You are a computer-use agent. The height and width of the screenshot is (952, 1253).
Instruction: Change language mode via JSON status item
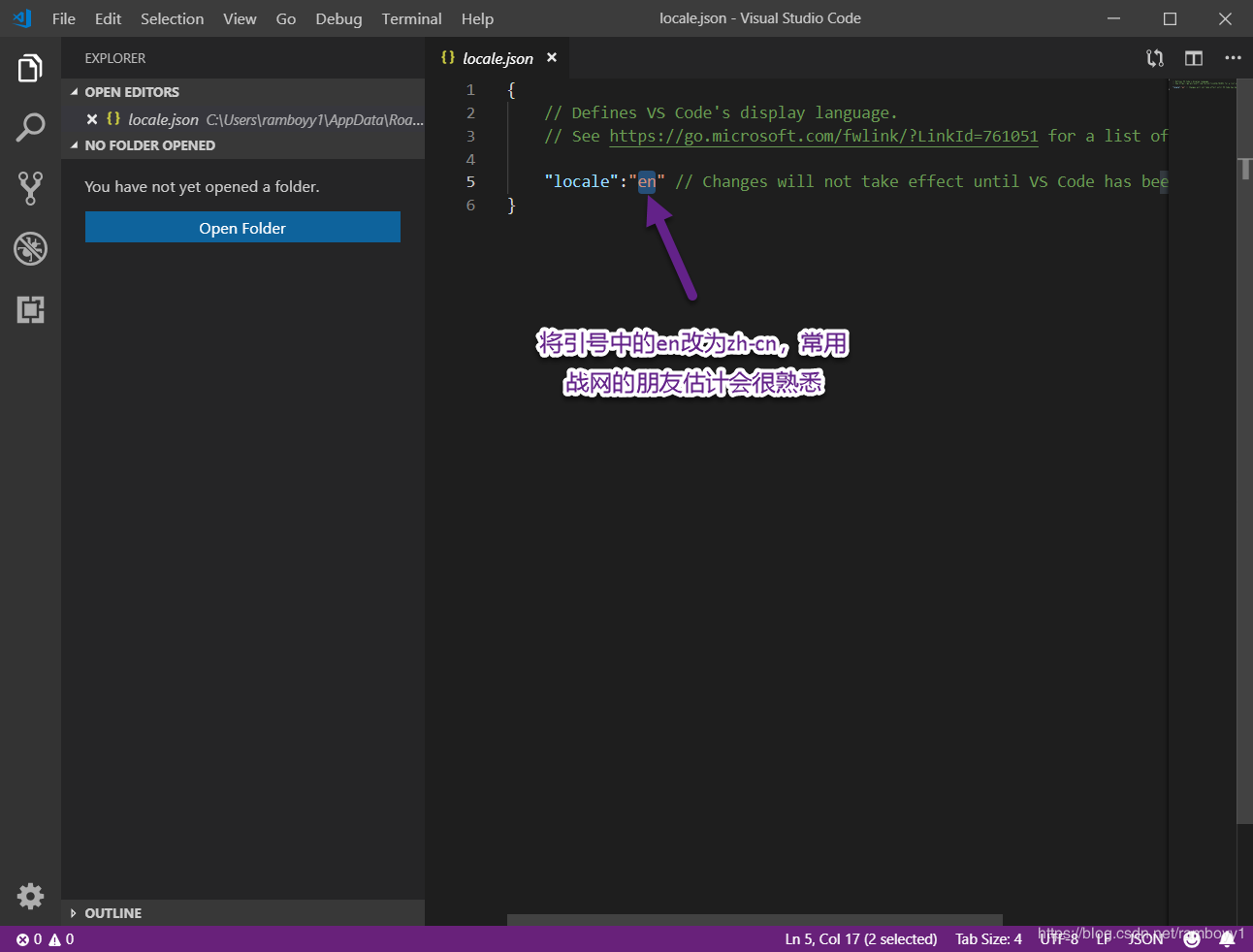click(x=1145, y=939)
